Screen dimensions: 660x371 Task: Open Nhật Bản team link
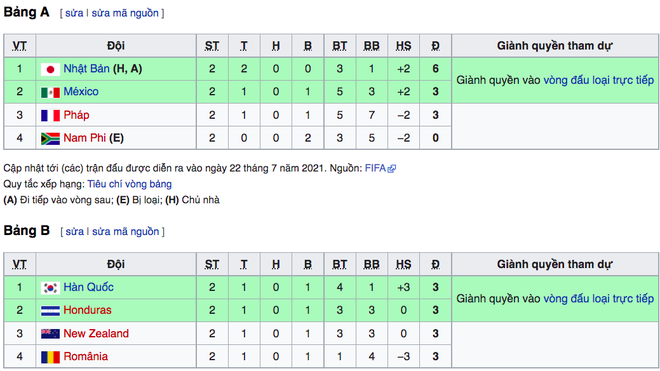point(86,69)
